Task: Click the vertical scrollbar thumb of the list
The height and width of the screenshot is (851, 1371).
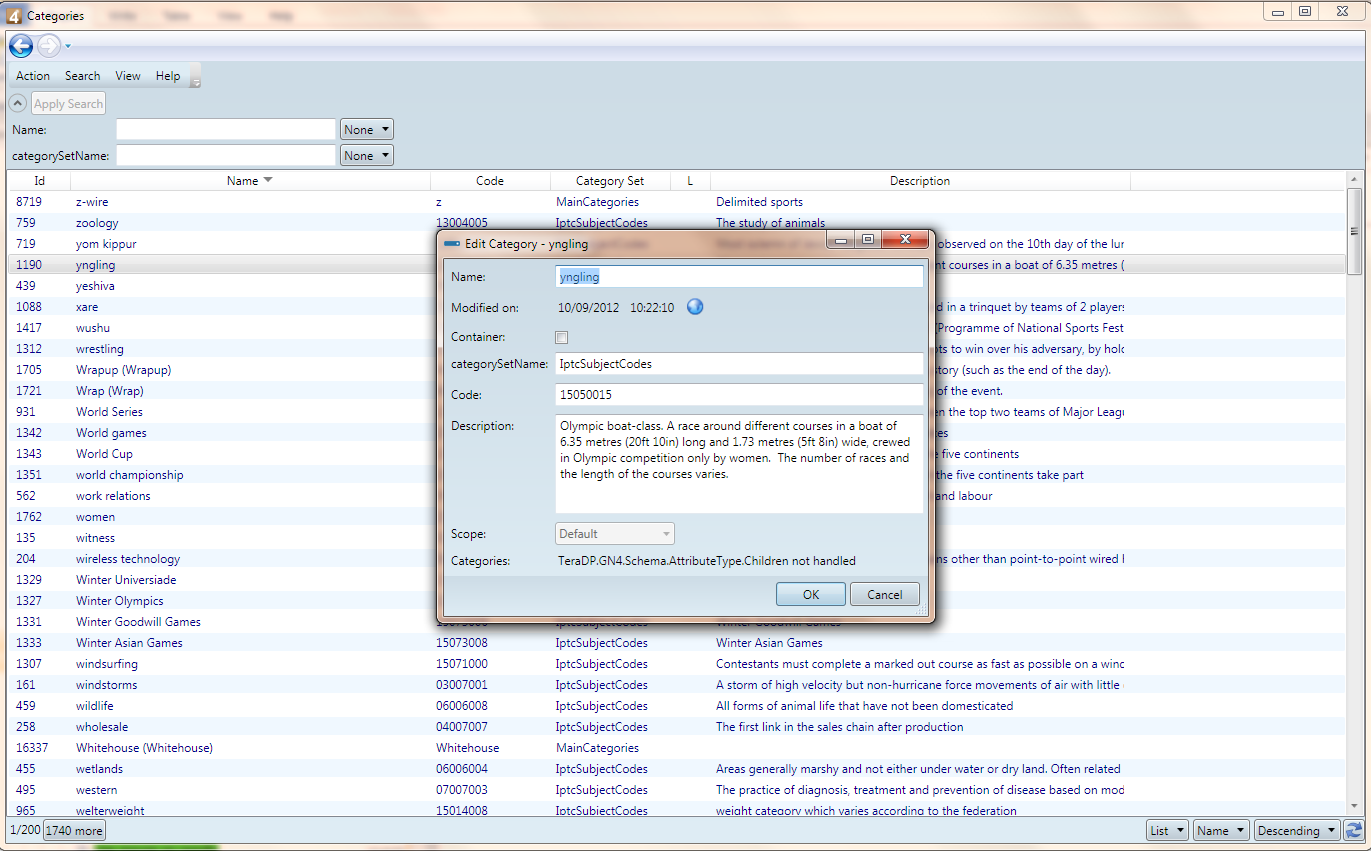Action: click(x=1354, y=231)
